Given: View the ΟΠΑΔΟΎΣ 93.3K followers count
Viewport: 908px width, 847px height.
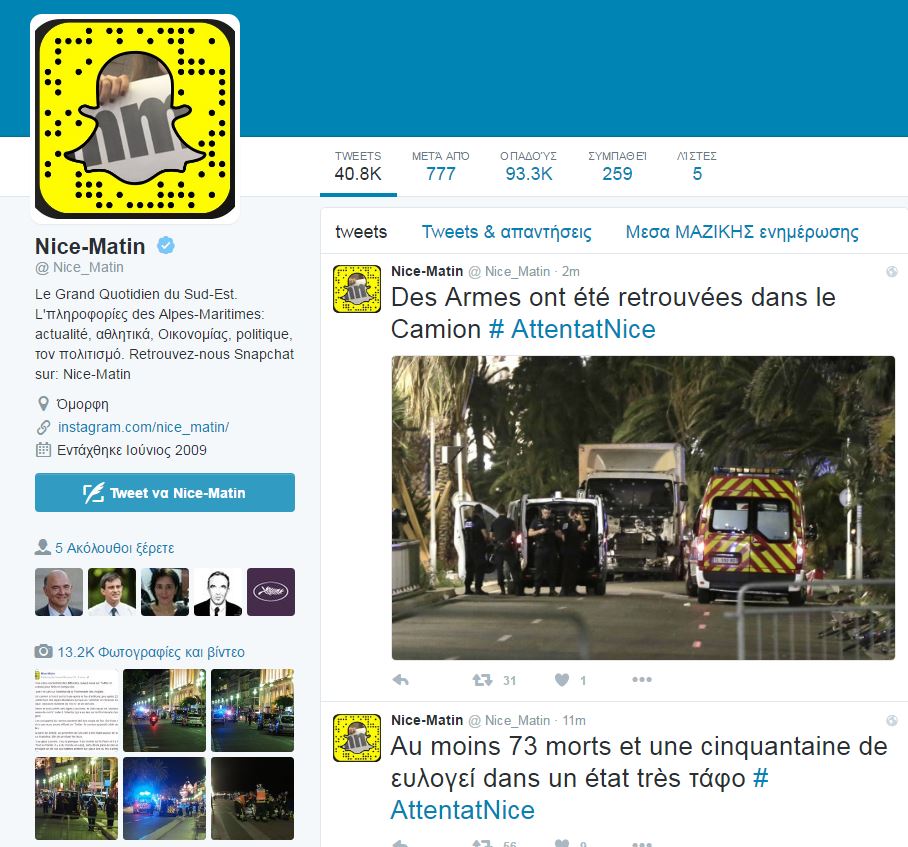Looking at the screenshot, I should [x=528, y=166].
